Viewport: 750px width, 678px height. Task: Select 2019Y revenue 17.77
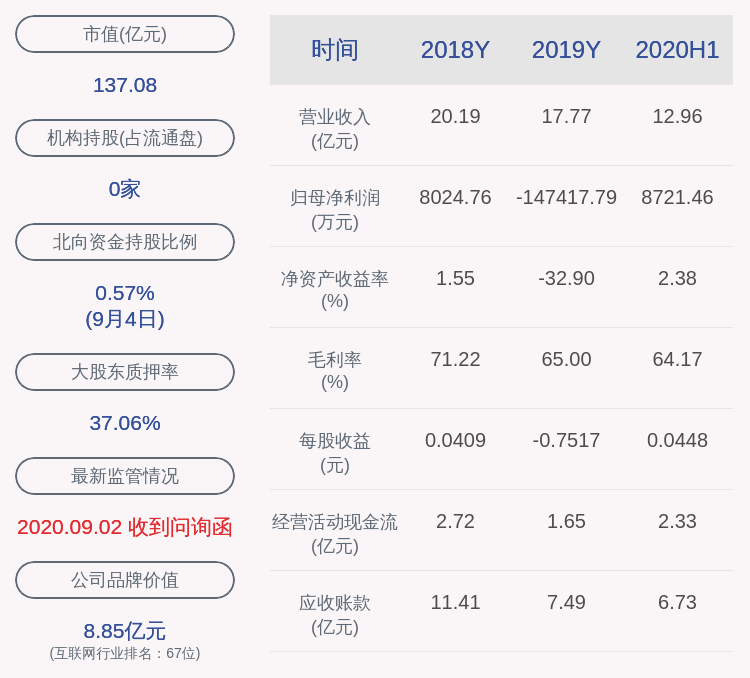[x=566, y=116]
